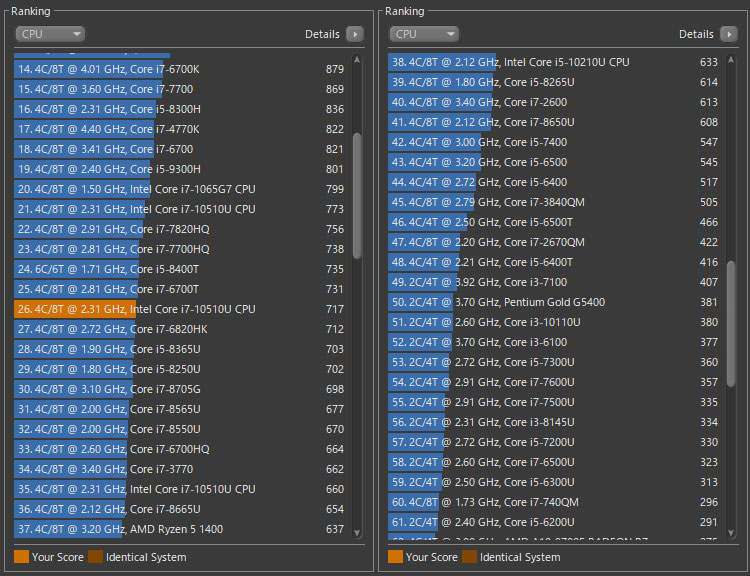The image size is (750, 576).
Task: Open the CPU dropdown in the left Ranking panel
Action: 50,34
